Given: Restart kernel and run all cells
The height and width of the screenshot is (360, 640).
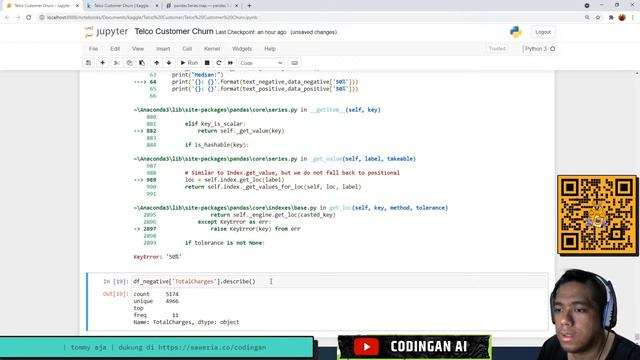Looking at the screenshot, I should [231, 63].
